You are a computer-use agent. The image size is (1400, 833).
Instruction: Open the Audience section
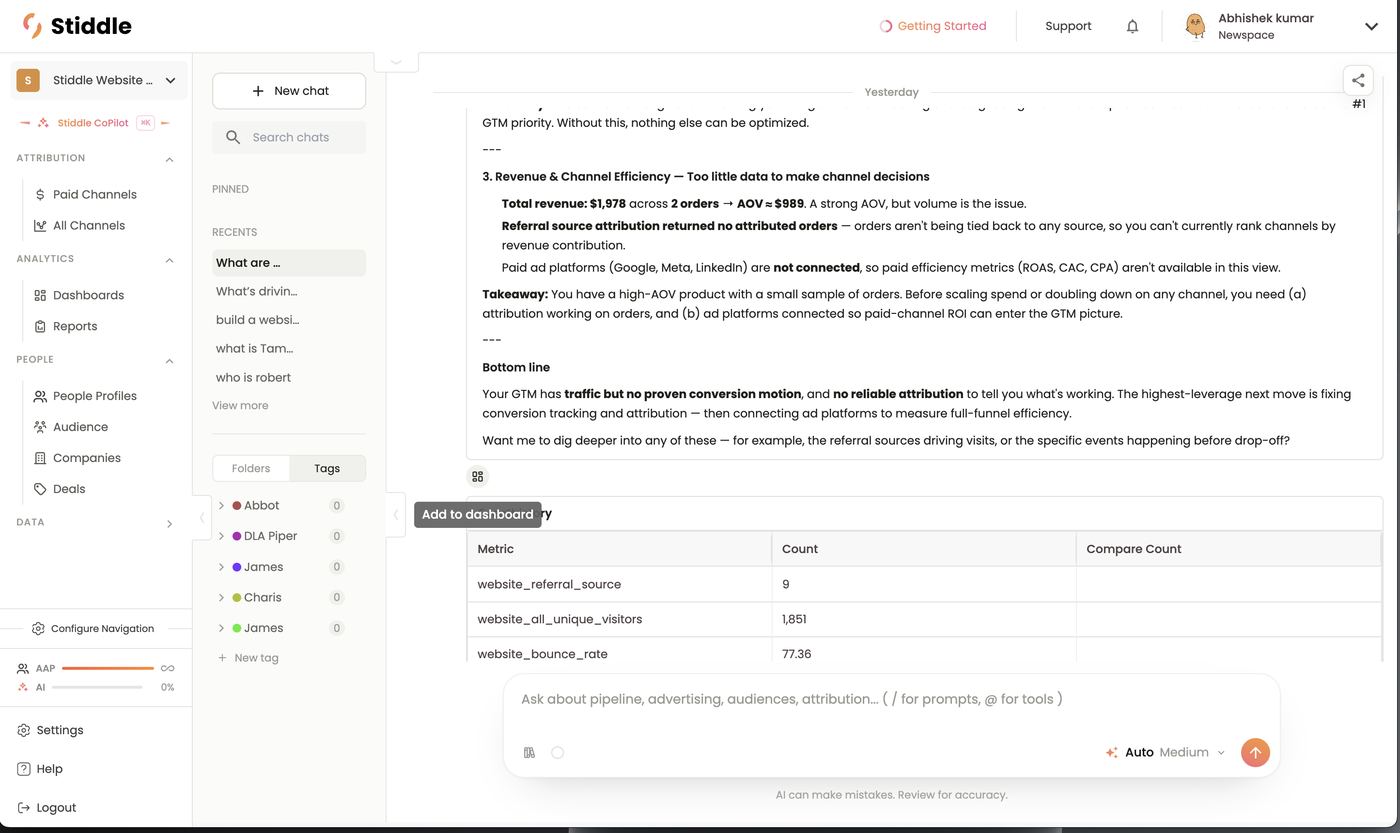click(80, 427)
